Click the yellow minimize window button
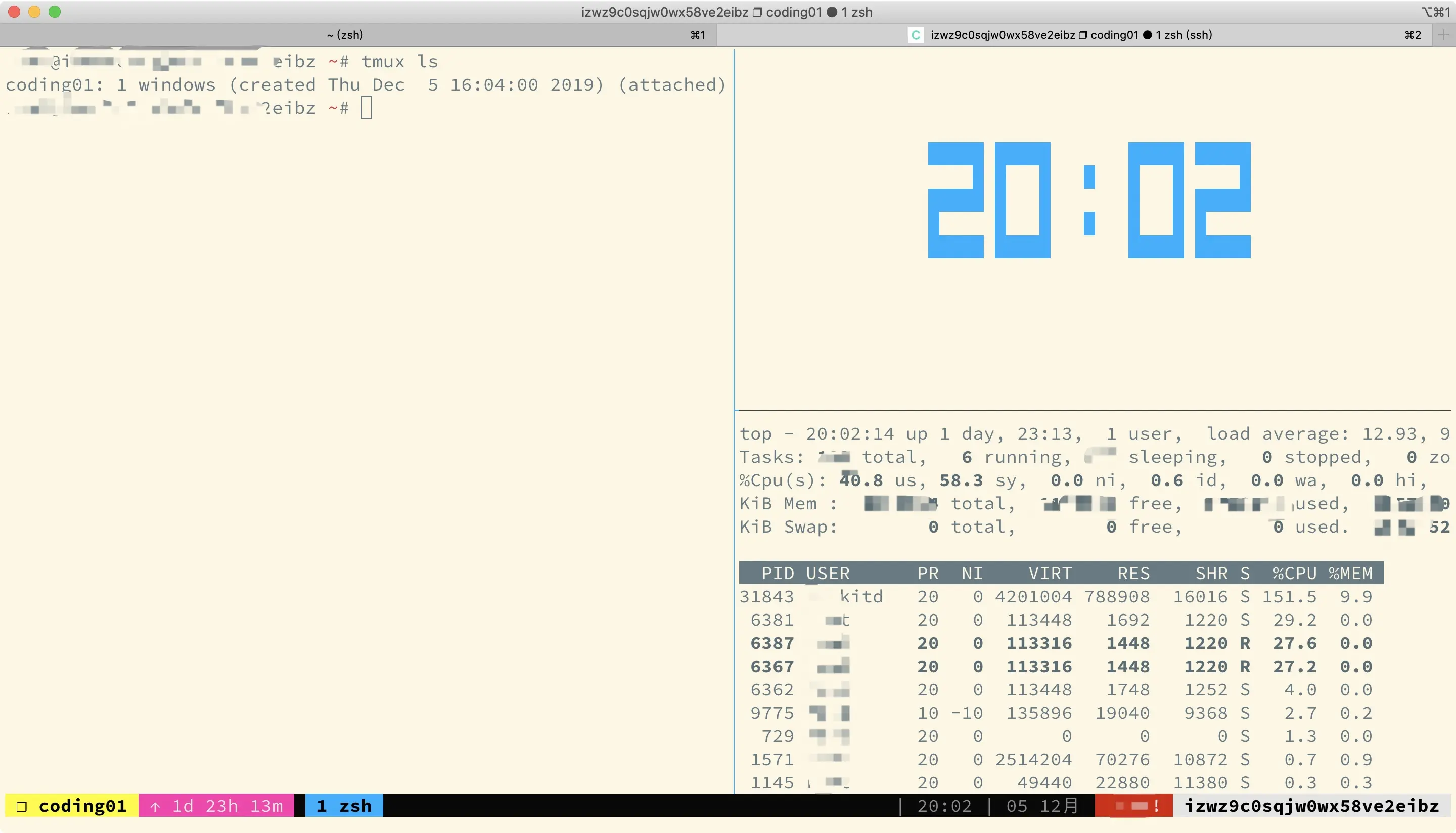The image size is (1456, 833). (x=34, y=12)
